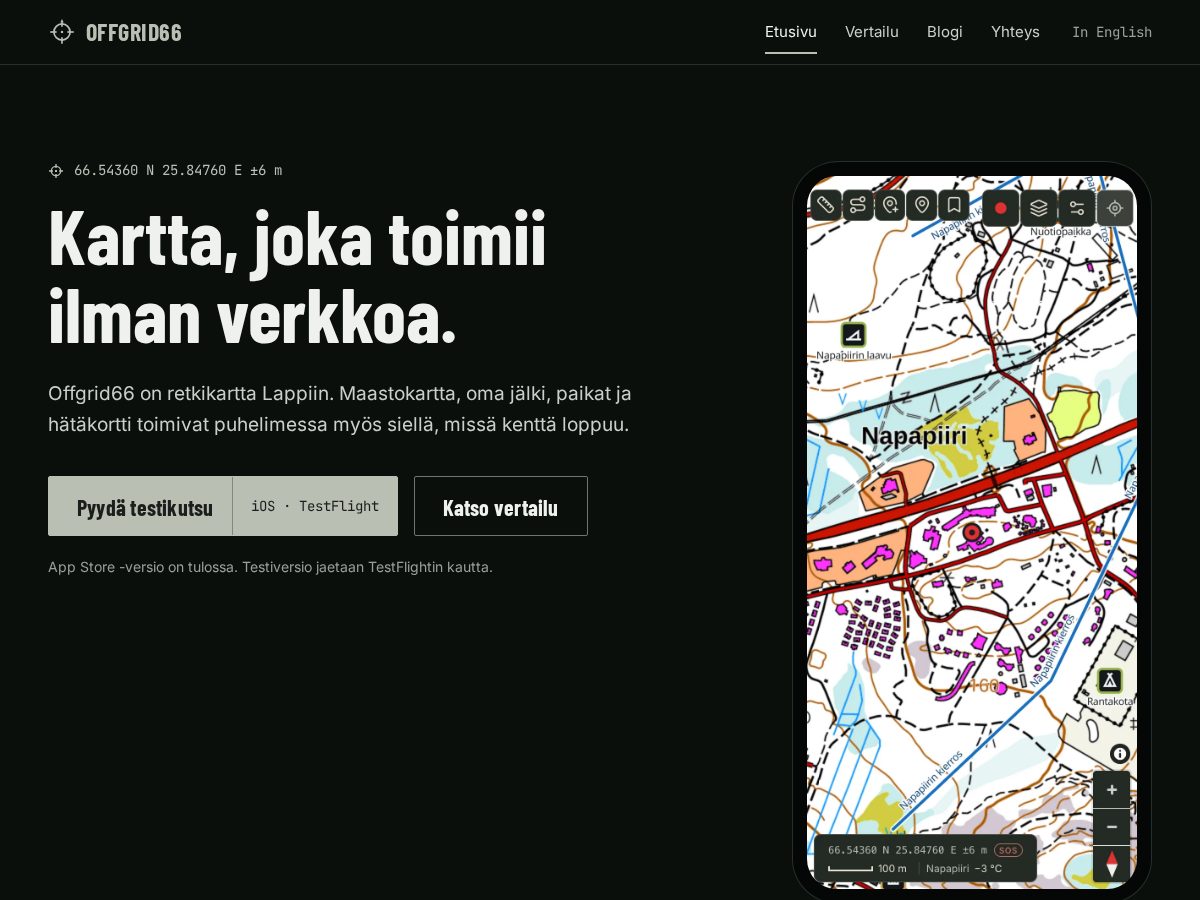Image resolution: width=1200 pixels, height=900 pixels.
Task: Go to the Blogi page
Action: point(945,32)
